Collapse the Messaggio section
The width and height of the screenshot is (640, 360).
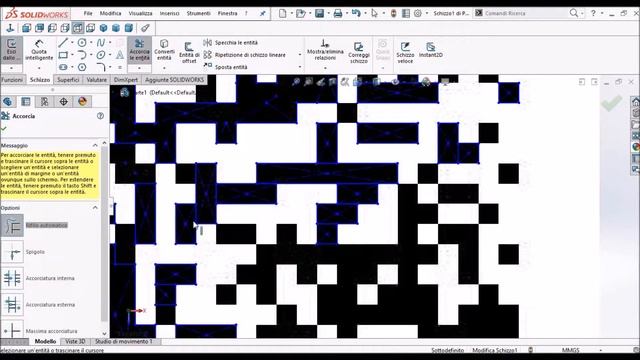pos(95,145)
